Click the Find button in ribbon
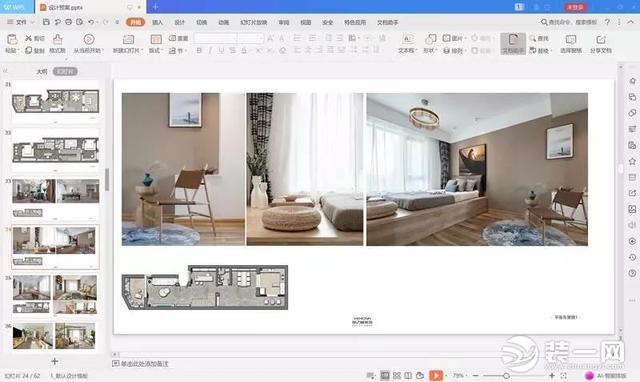Viewport: 640px width, 382px height. click(x=539, y=38)
